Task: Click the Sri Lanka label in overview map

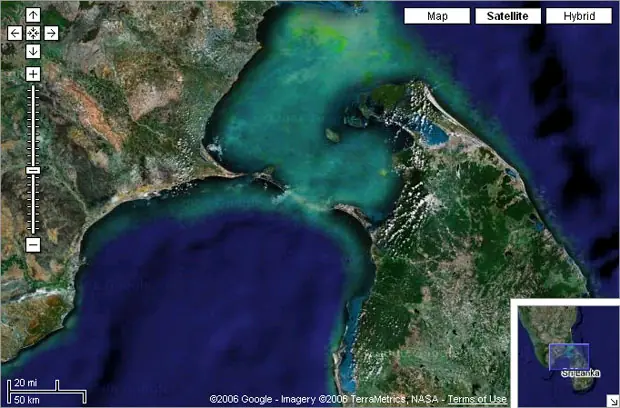Action: click(580, 373)
